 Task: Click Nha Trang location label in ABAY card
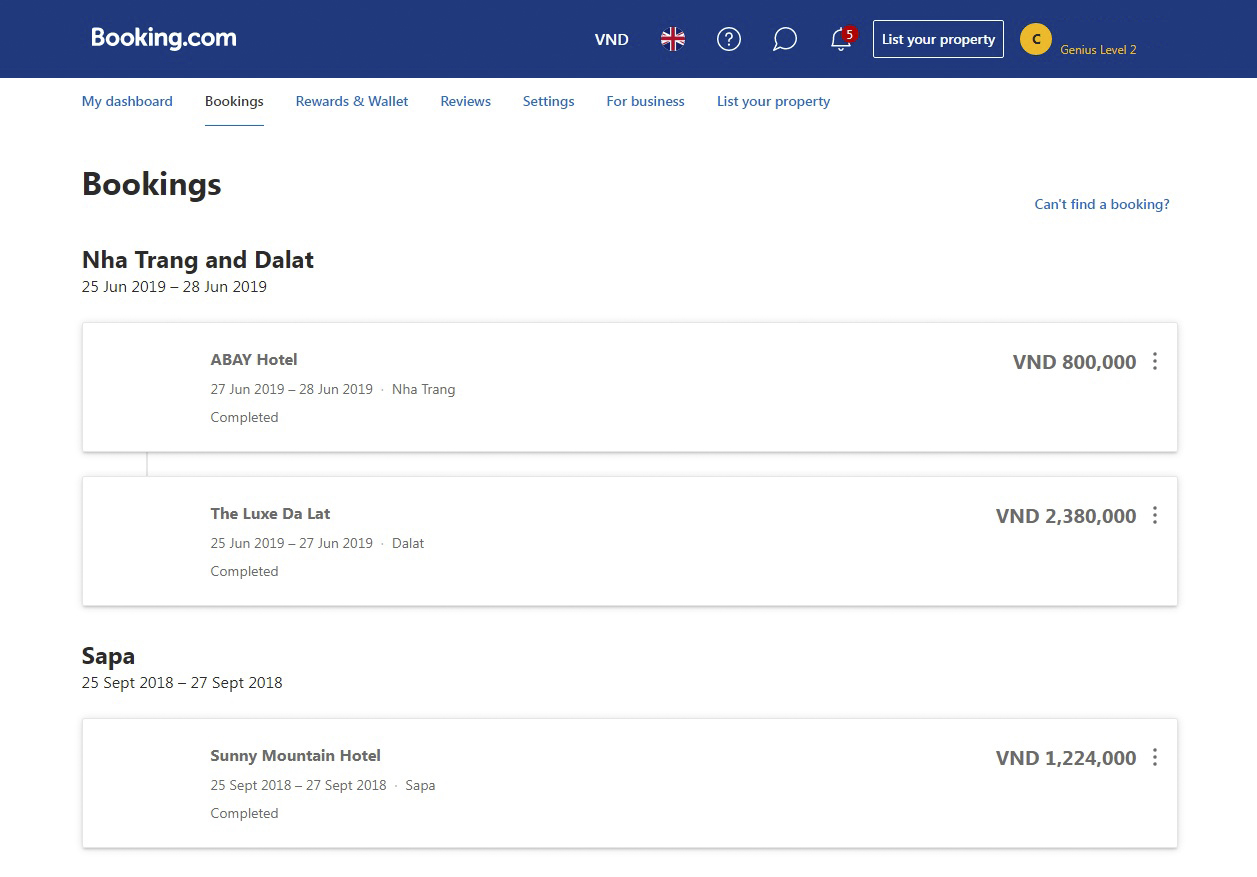click(423, 389)
